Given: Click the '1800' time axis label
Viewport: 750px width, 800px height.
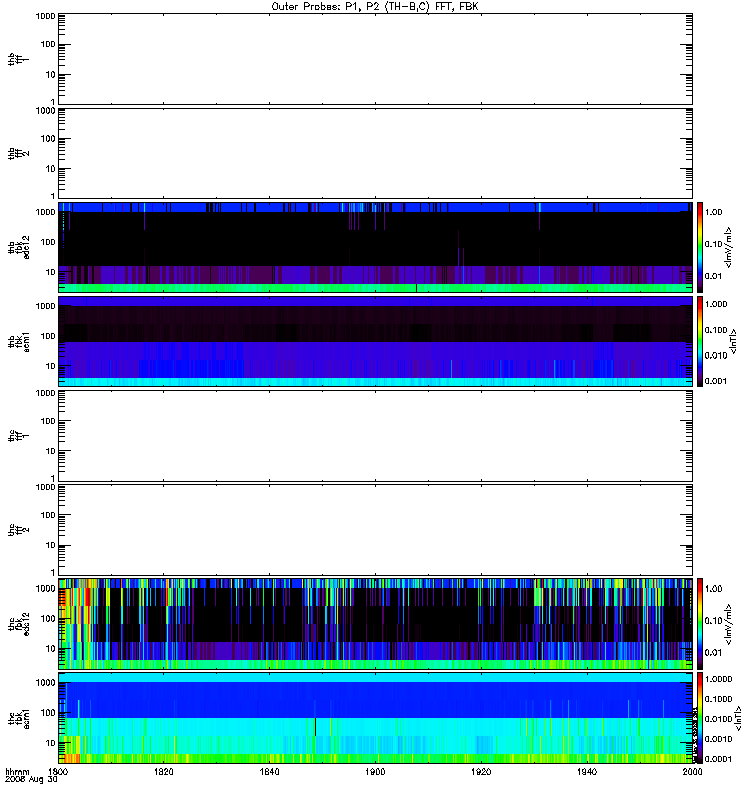Looking at the screenshot, I should click(58, 772).
